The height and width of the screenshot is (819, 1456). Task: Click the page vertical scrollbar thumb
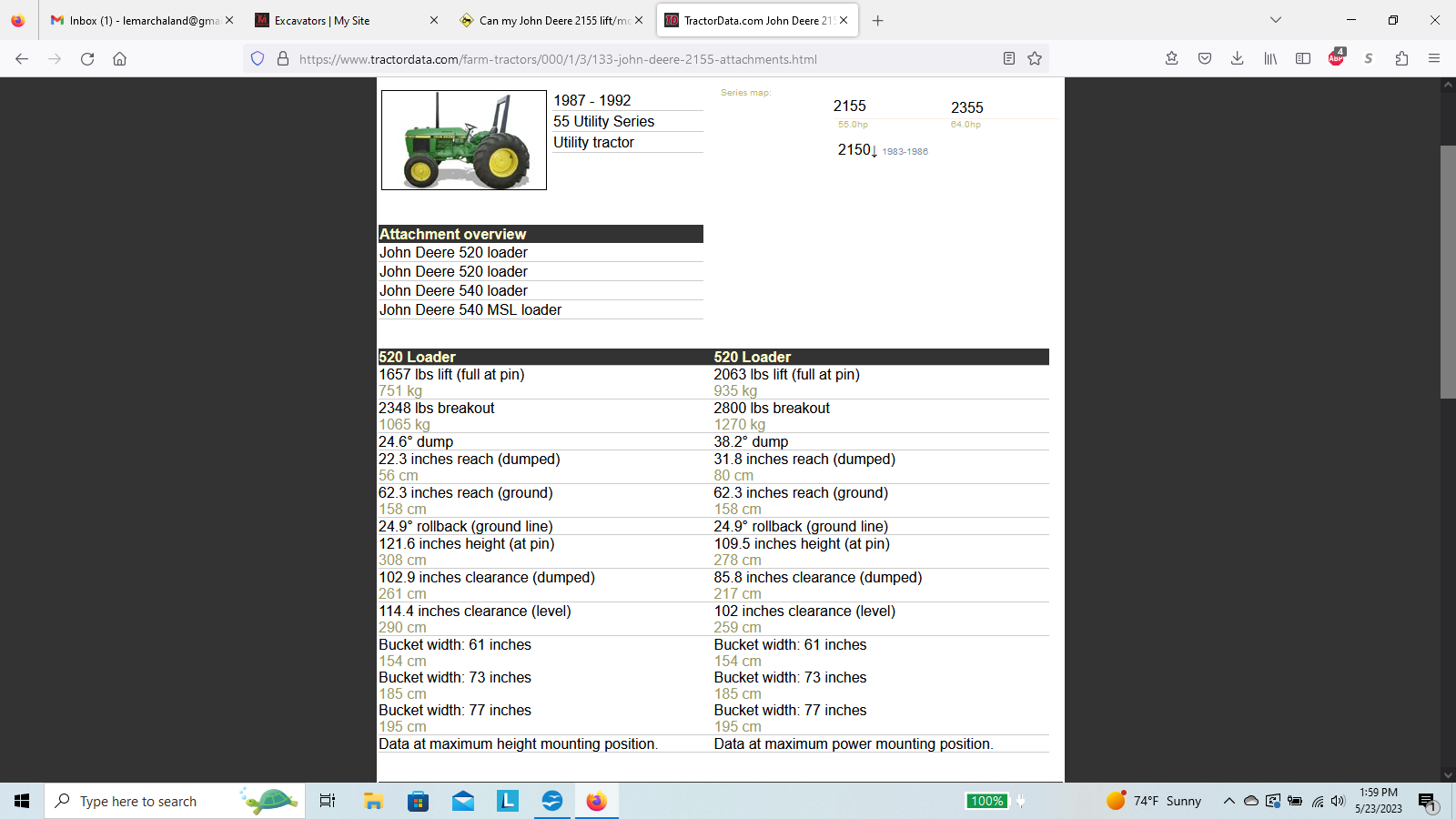point(1448,271)
